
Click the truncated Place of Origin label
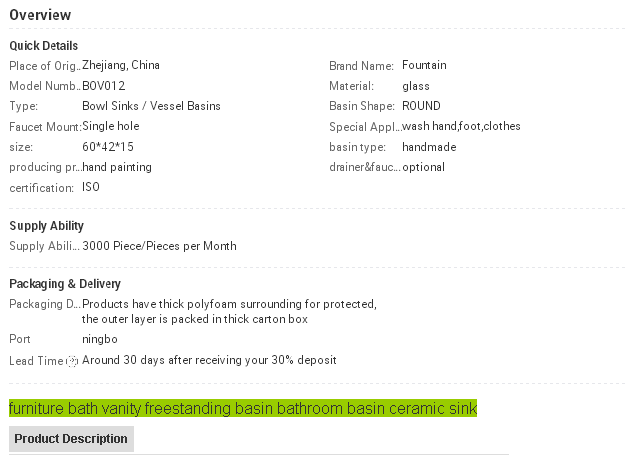tap(44, 66)
